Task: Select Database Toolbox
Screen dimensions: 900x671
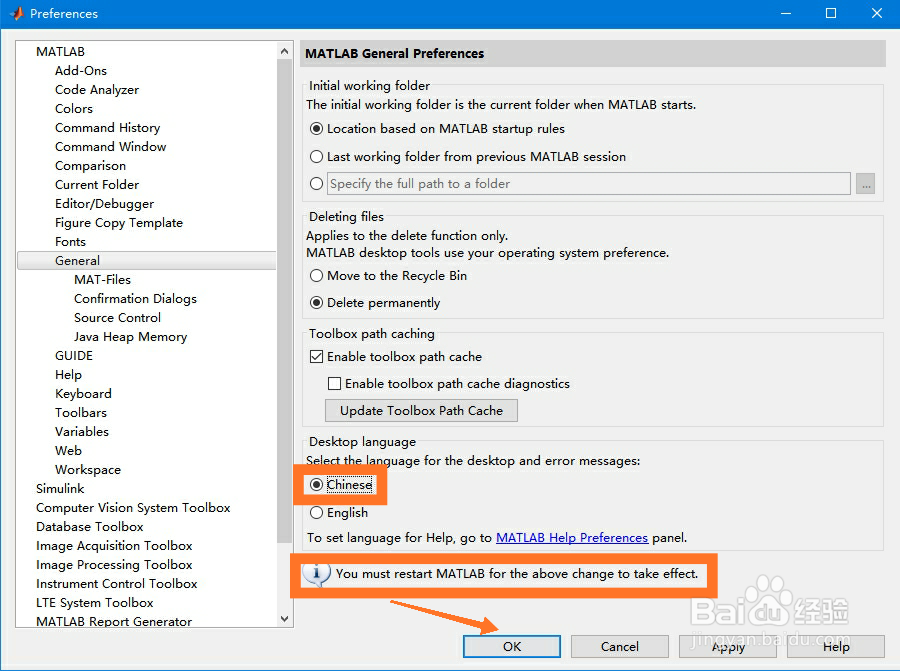Action: (90, 526)
